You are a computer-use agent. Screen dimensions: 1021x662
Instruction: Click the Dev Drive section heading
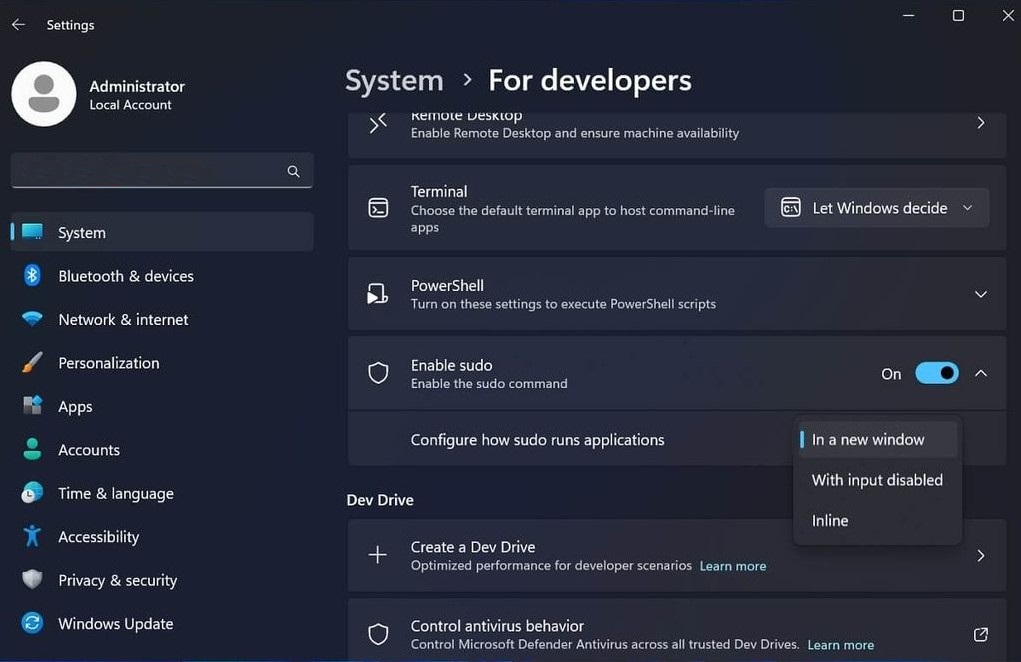pyautogui.click(x=380, y=499)
